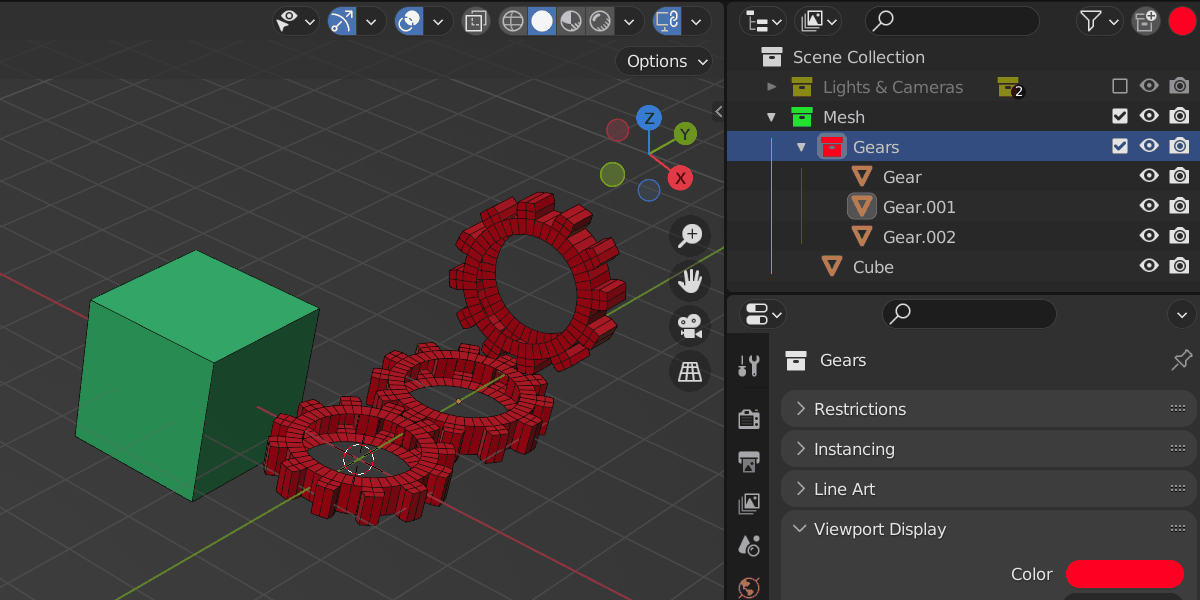The image size is (1200, 600).
Task: Open the outliner editor type dropdown
Action: point(763,20)
